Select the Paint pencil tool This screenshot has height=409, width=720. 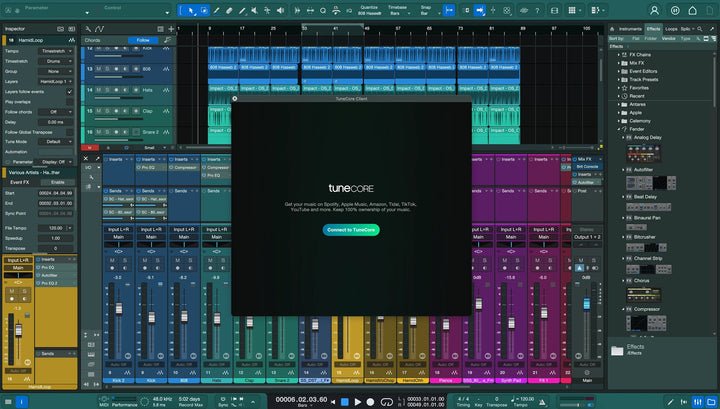point(242,10)
